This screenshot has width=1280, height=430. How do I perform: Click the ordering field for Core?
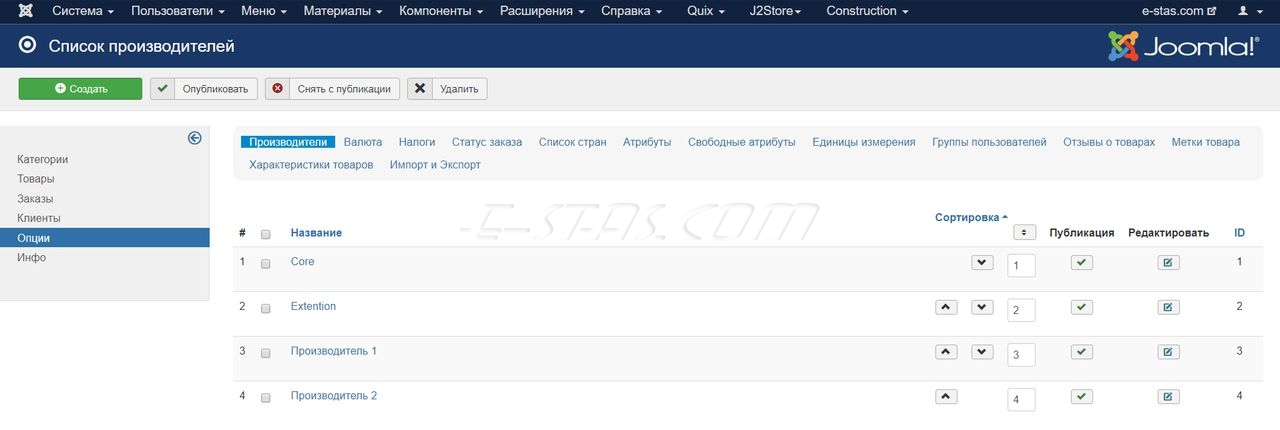pyautogui.click(x=1021, y=266)
